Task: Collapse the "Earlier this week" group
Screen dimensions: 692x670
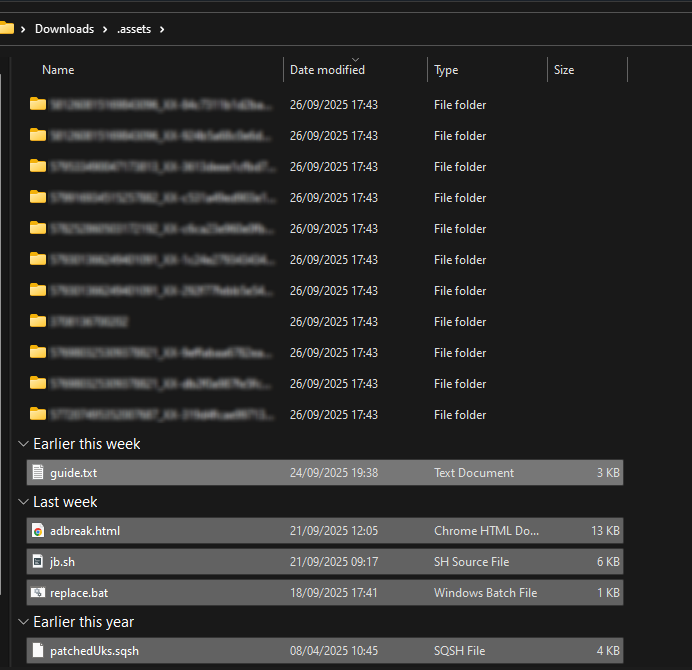Action: [x=23, y=444]
